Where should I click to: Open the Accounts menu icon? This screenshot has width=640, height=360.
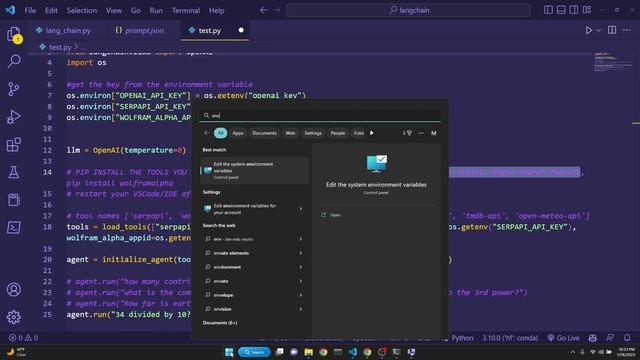point(13,289)
